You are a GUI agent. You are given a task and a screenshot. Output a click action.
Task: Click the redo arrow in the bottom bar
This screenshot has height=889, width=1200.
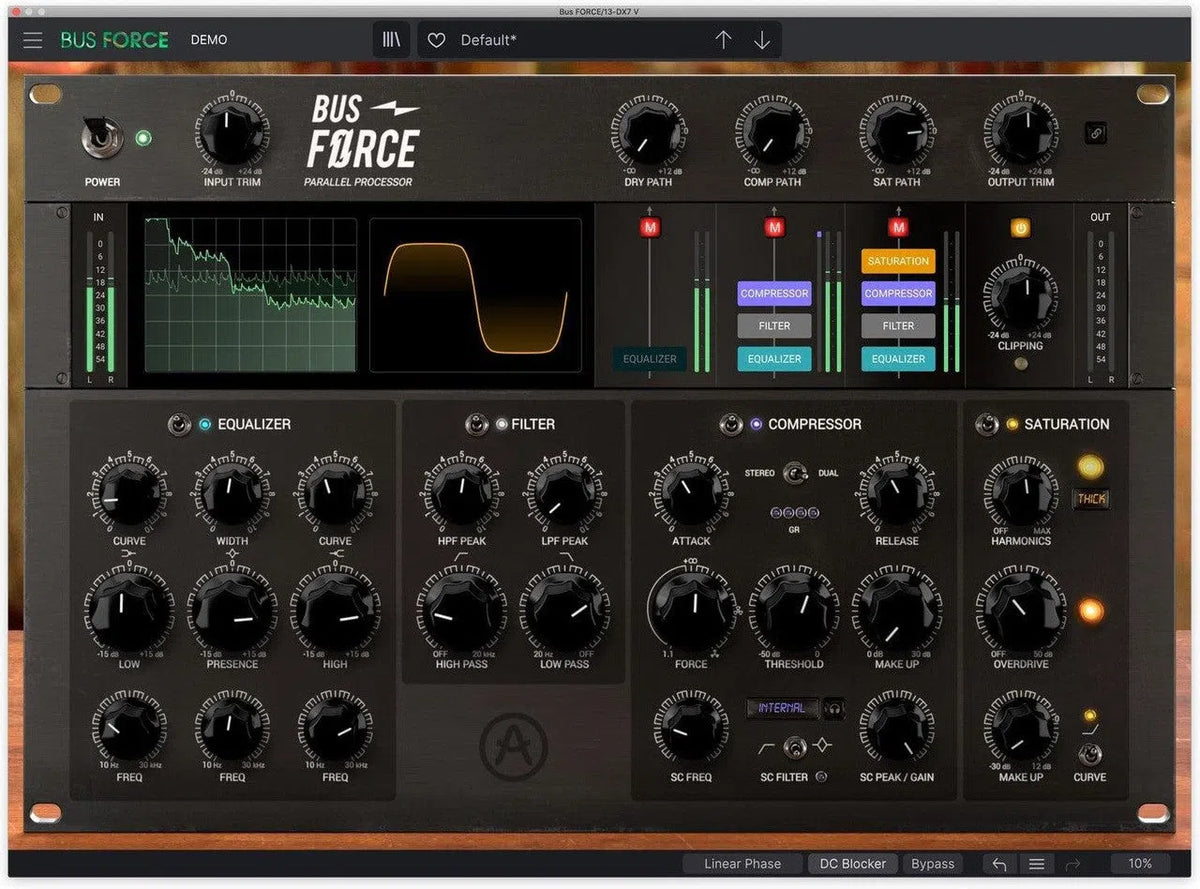tap(1074, 863)
